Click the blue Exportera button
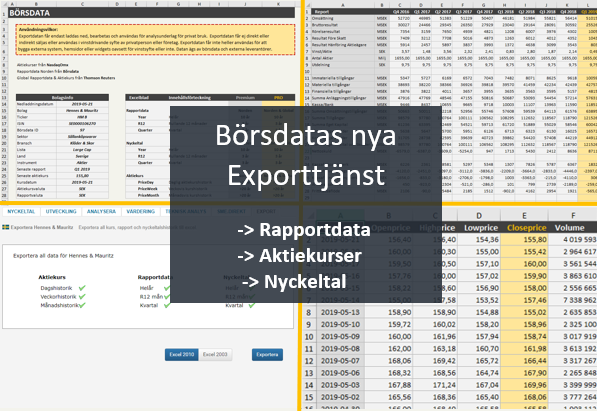The height and width of the screenshot is (411, 597). (267, 354)
